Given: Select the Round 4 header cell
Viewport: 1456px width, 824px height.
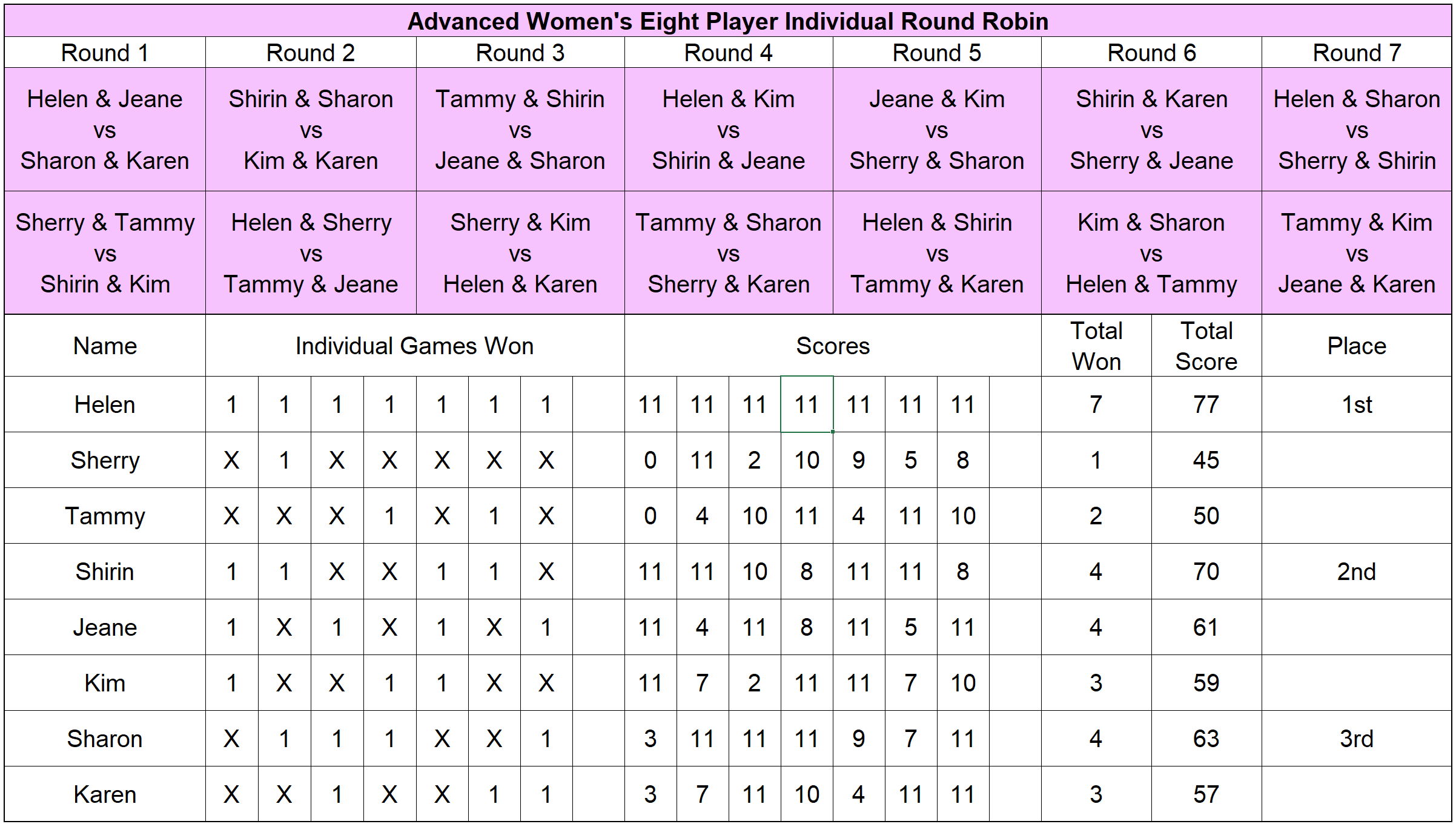Looking at the screenshot, I should click(x=728, y=53).
